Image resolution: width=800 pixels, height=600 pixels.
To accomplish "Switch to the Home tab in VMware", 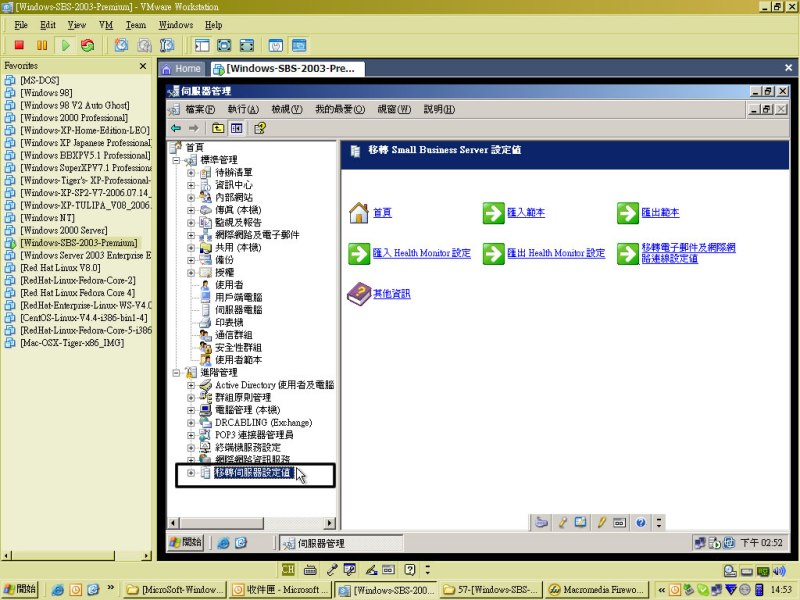I will coord(182,69).
